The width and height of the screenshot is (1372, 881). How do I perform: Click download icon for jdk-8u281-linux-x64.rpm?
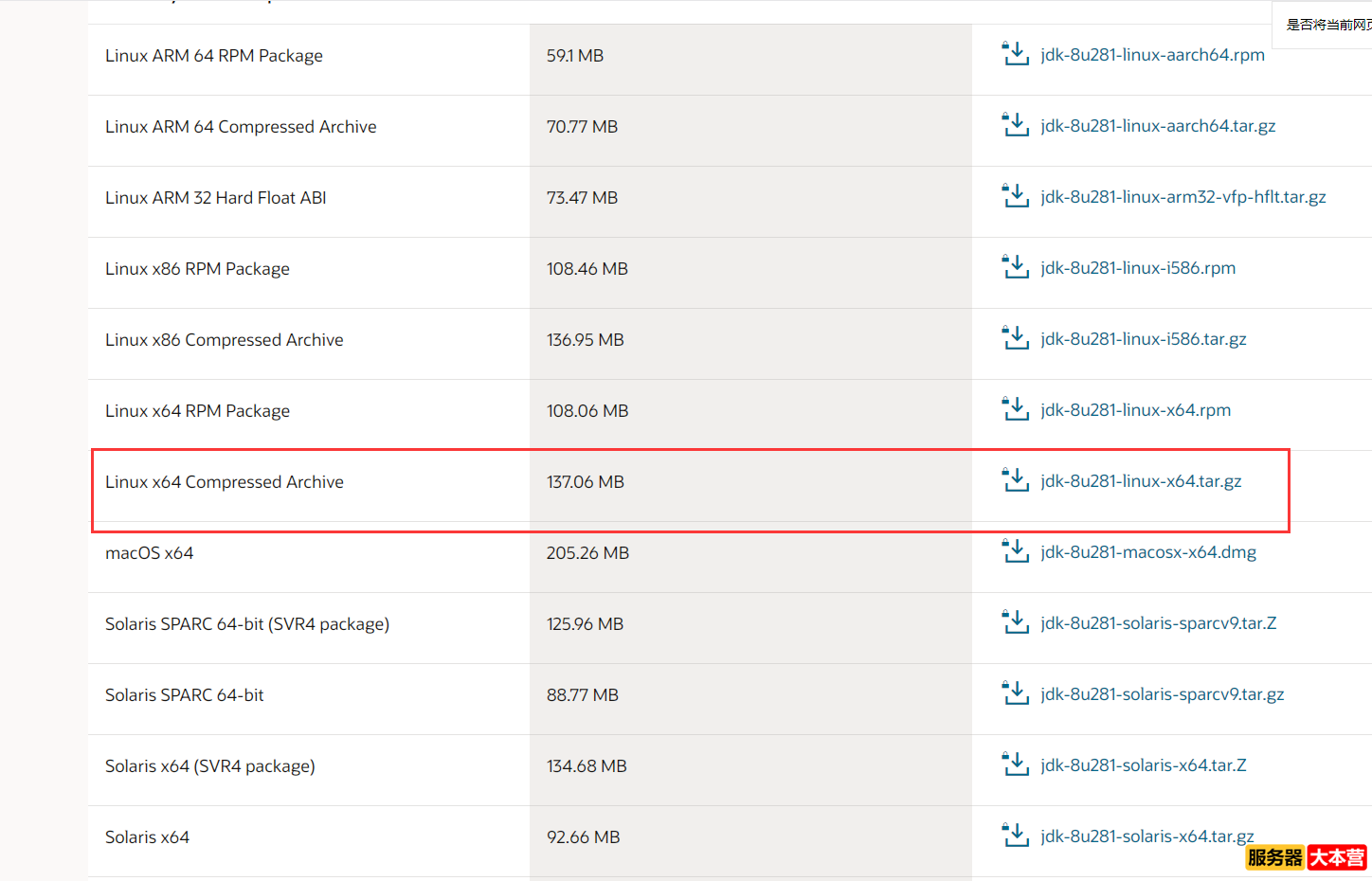[1016, 409]
